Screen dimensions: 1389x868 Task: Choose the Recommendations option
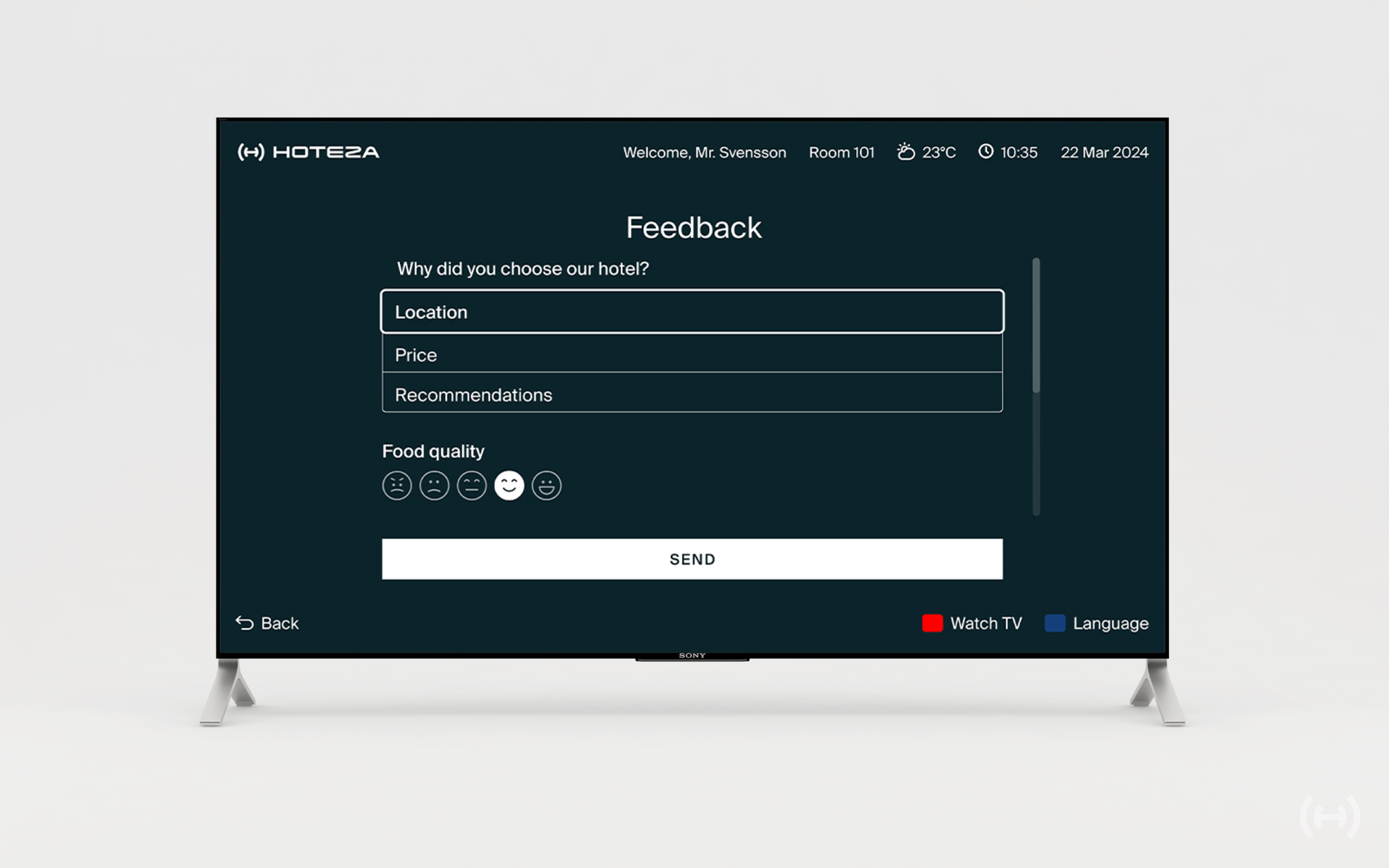click(x=692, y=394)
